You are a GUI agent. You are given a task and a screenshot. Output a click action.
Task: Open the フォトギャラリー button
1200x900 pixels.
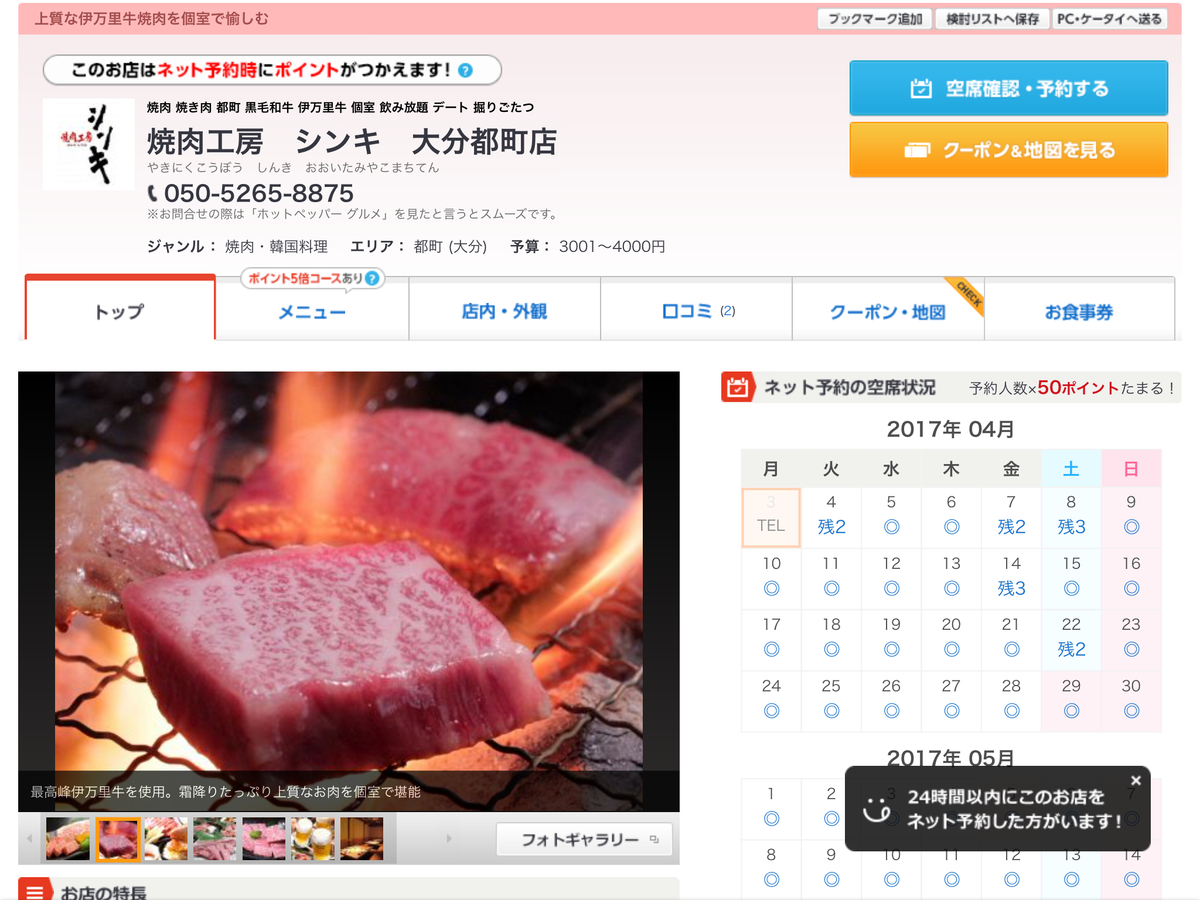[584, 840]
